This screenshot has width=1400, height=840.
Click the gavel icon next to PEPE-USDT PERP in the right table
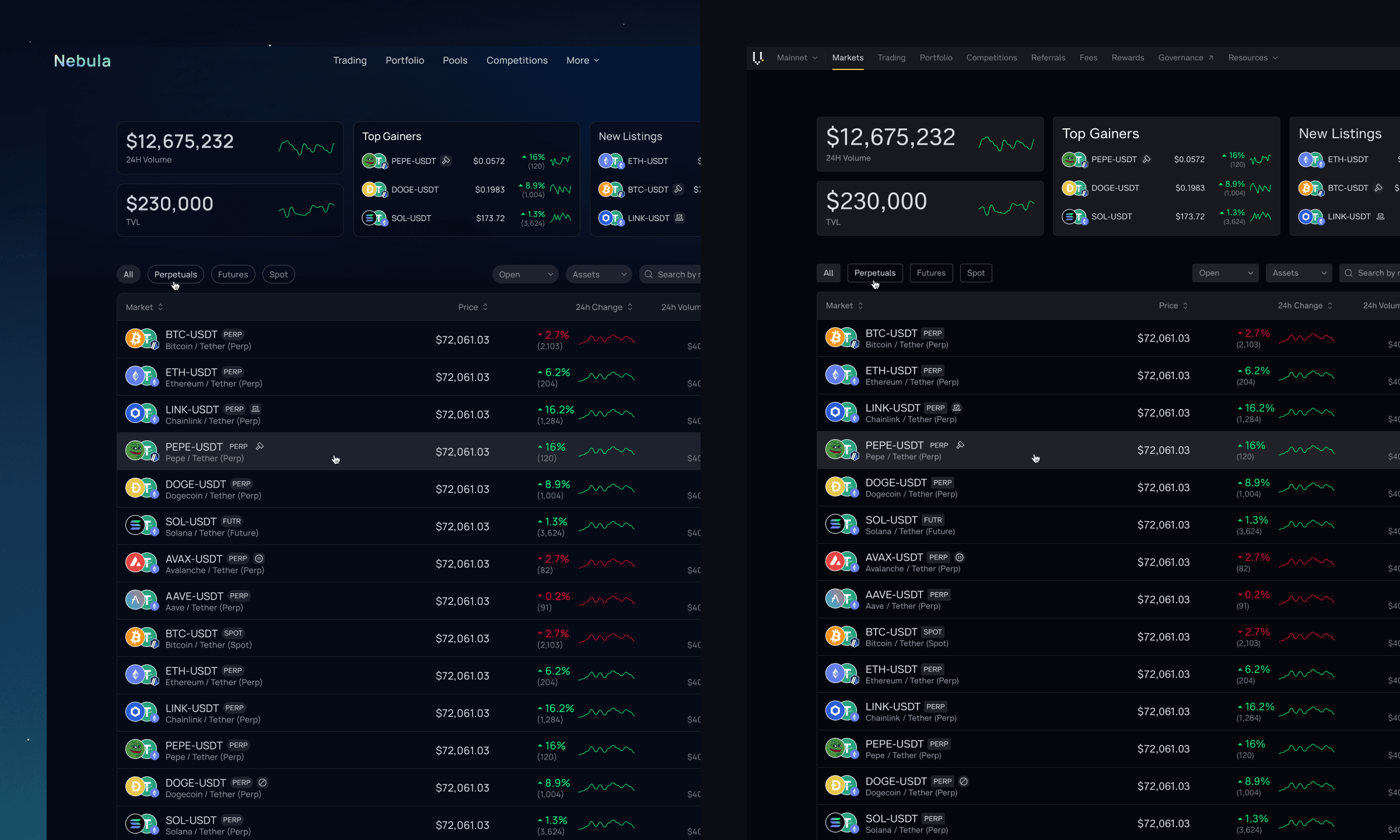(x=960, y=445)
